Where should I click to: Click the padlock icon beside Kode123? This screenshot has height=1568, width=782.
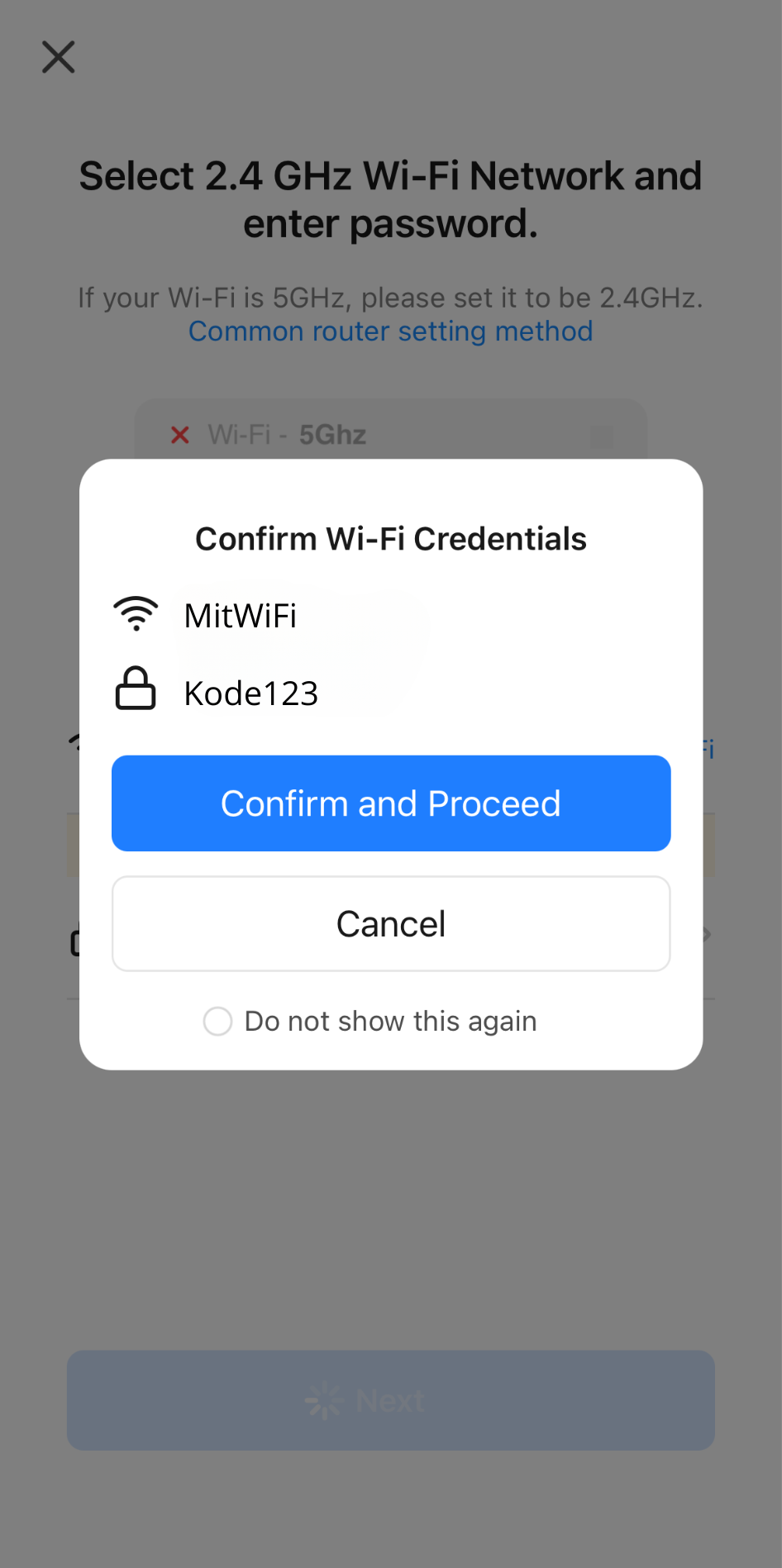tap(136, 689)
